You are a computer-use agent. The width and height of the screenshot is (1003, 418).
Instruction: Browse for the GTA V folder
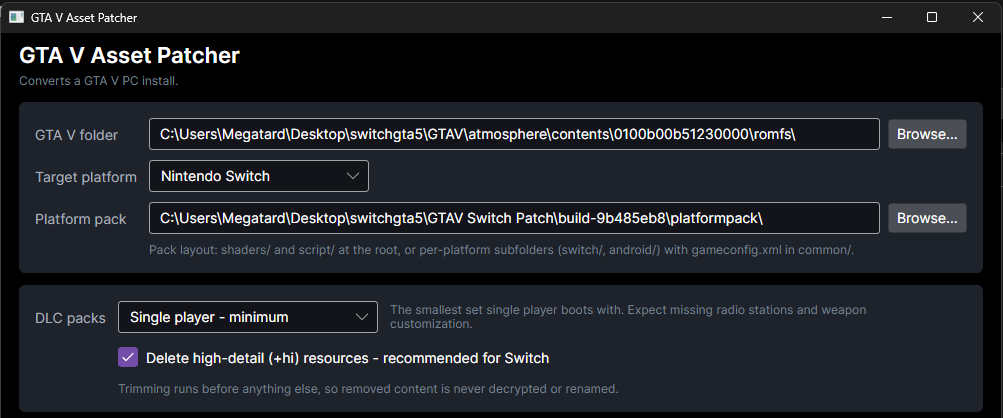tap(927, 134)
